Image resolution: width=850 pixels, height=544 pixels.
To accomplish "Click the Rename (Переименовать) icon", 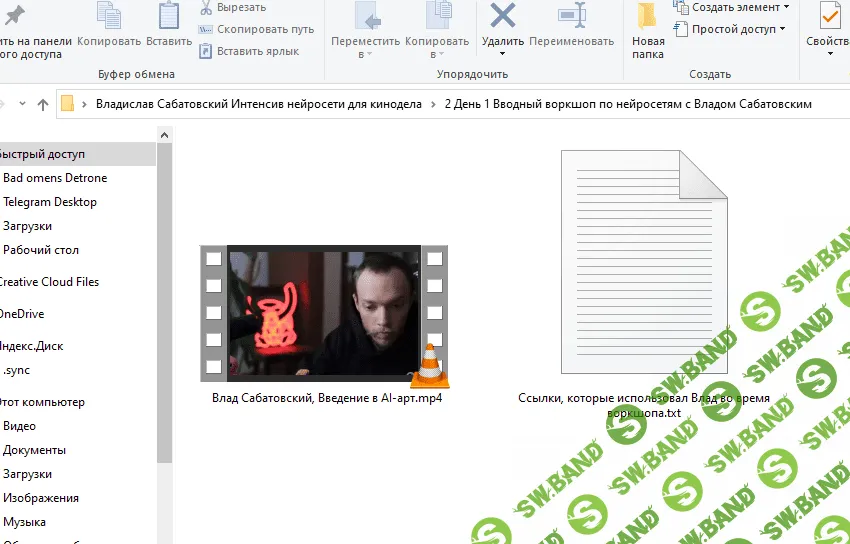I will (572, 17).
